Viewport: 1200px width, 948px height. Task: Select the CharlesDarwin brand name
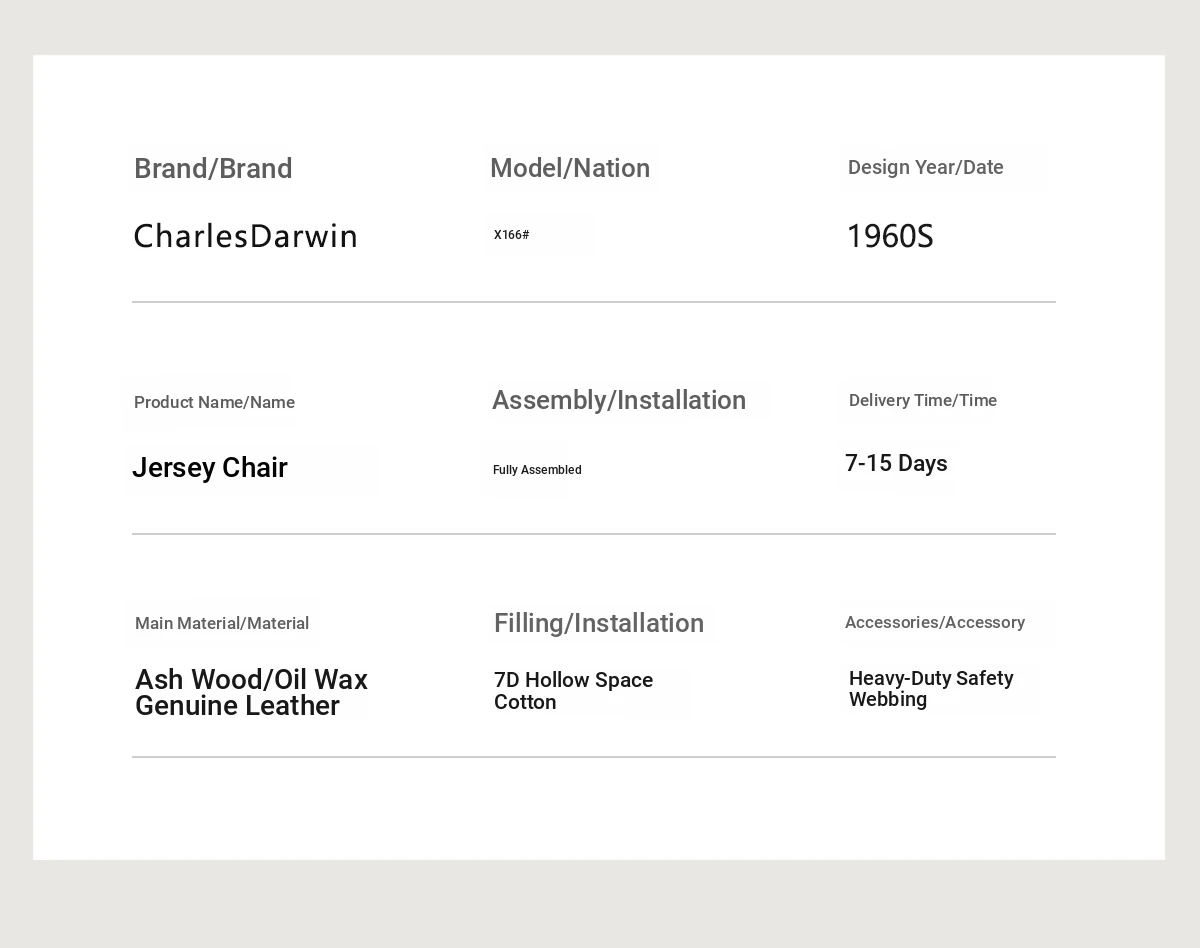coord(245,237)
